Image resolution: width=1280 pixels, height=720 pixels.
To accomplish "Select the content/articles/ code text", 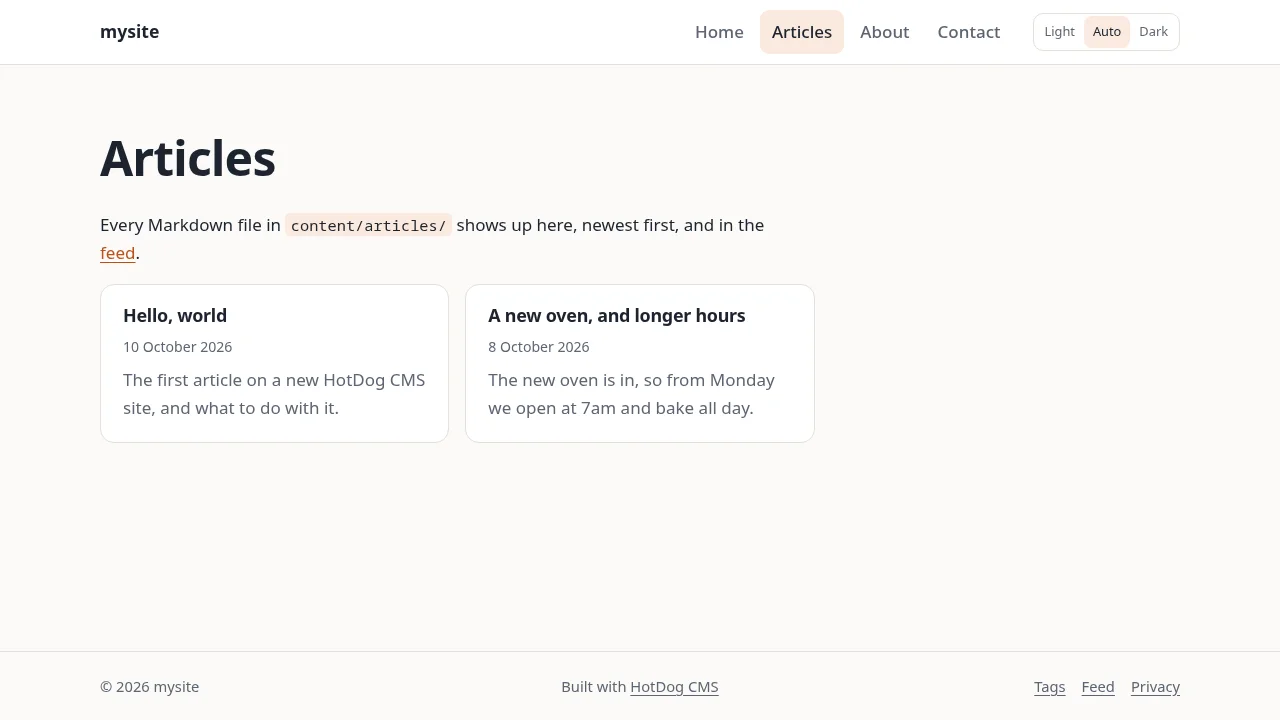I will coord(368,226).
